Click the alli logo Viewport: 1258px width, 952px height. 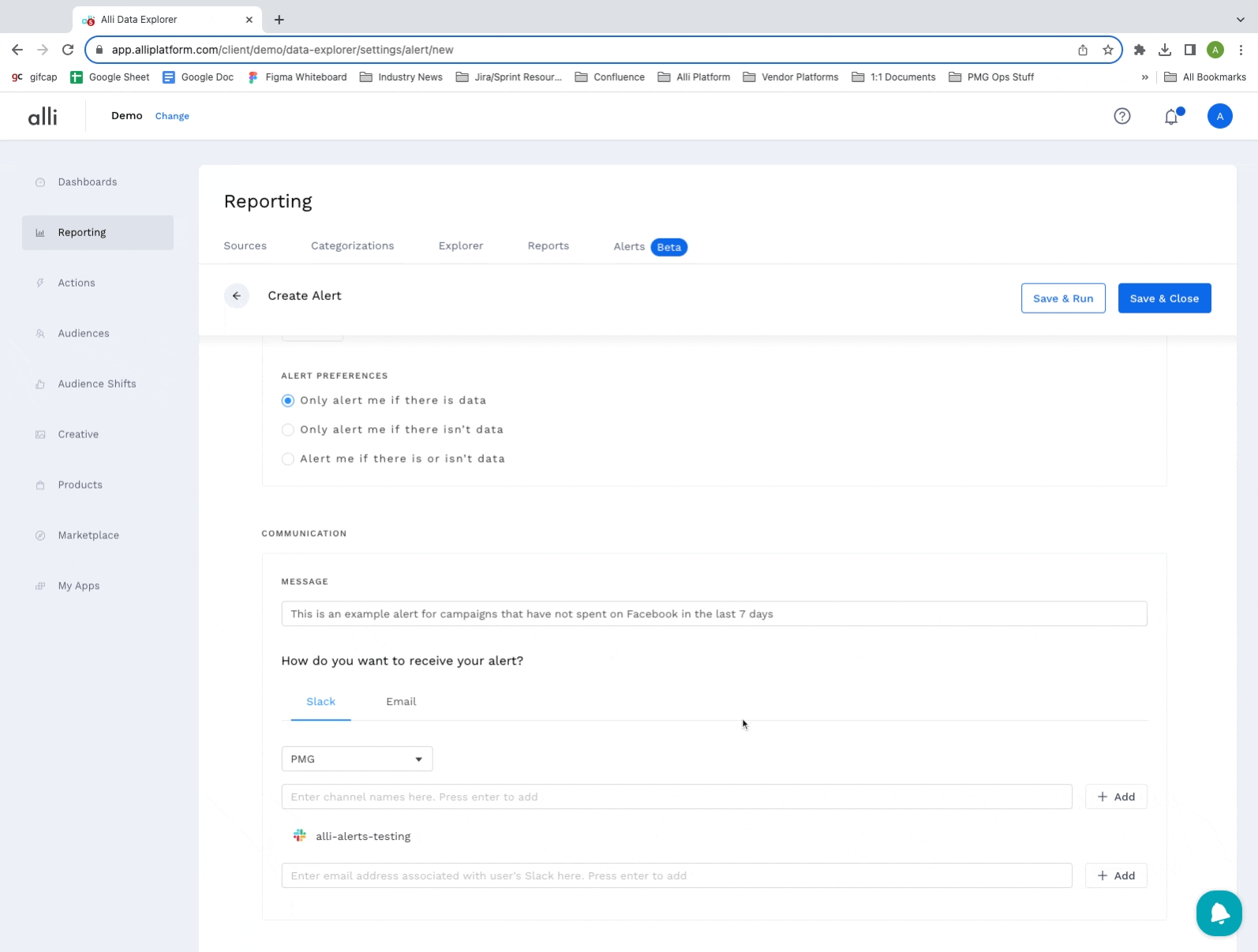click(43, 116)
